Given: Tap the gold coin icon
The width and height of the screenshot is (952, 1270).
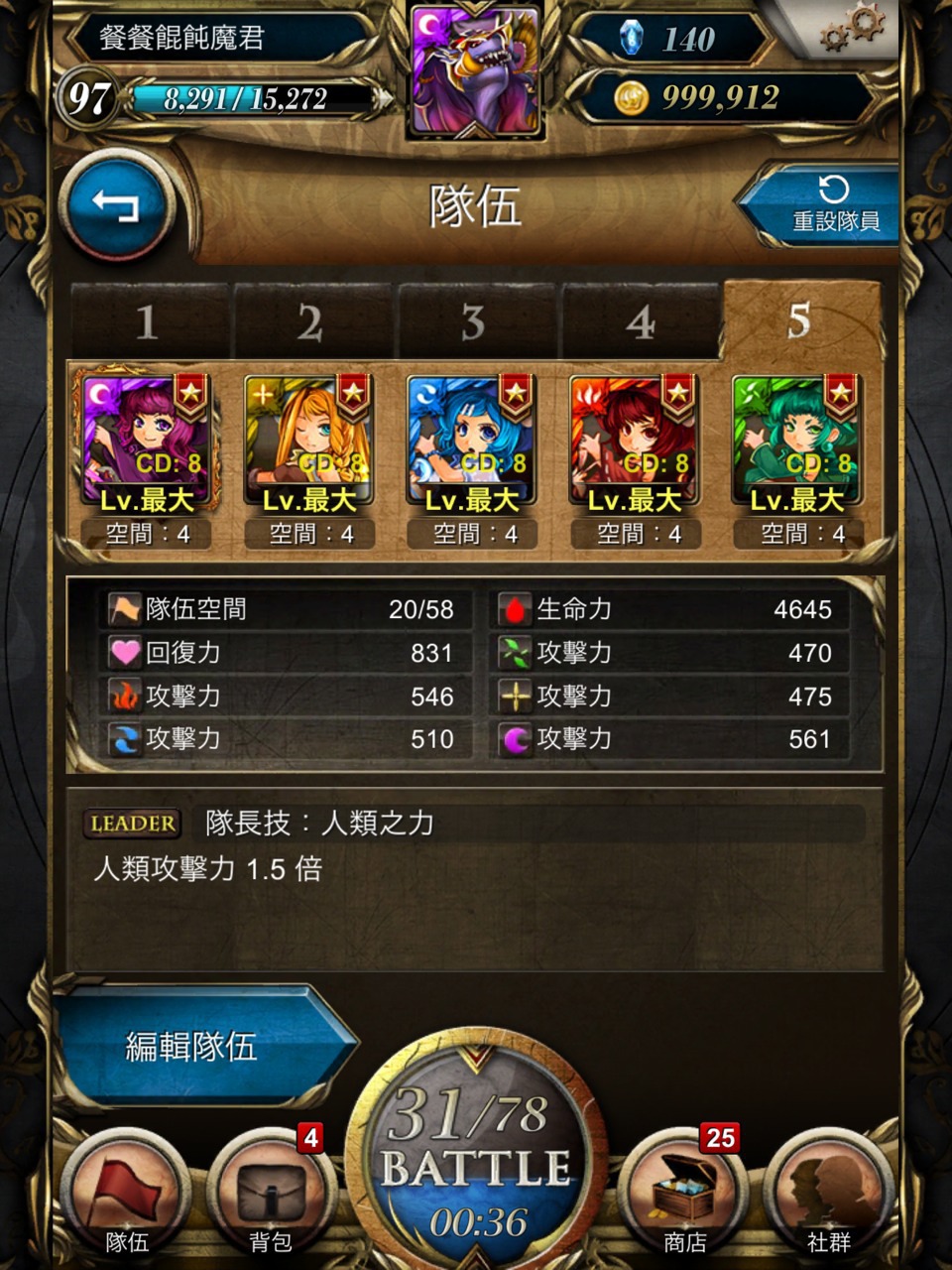Looking at the screenshot, I should 631,97.
